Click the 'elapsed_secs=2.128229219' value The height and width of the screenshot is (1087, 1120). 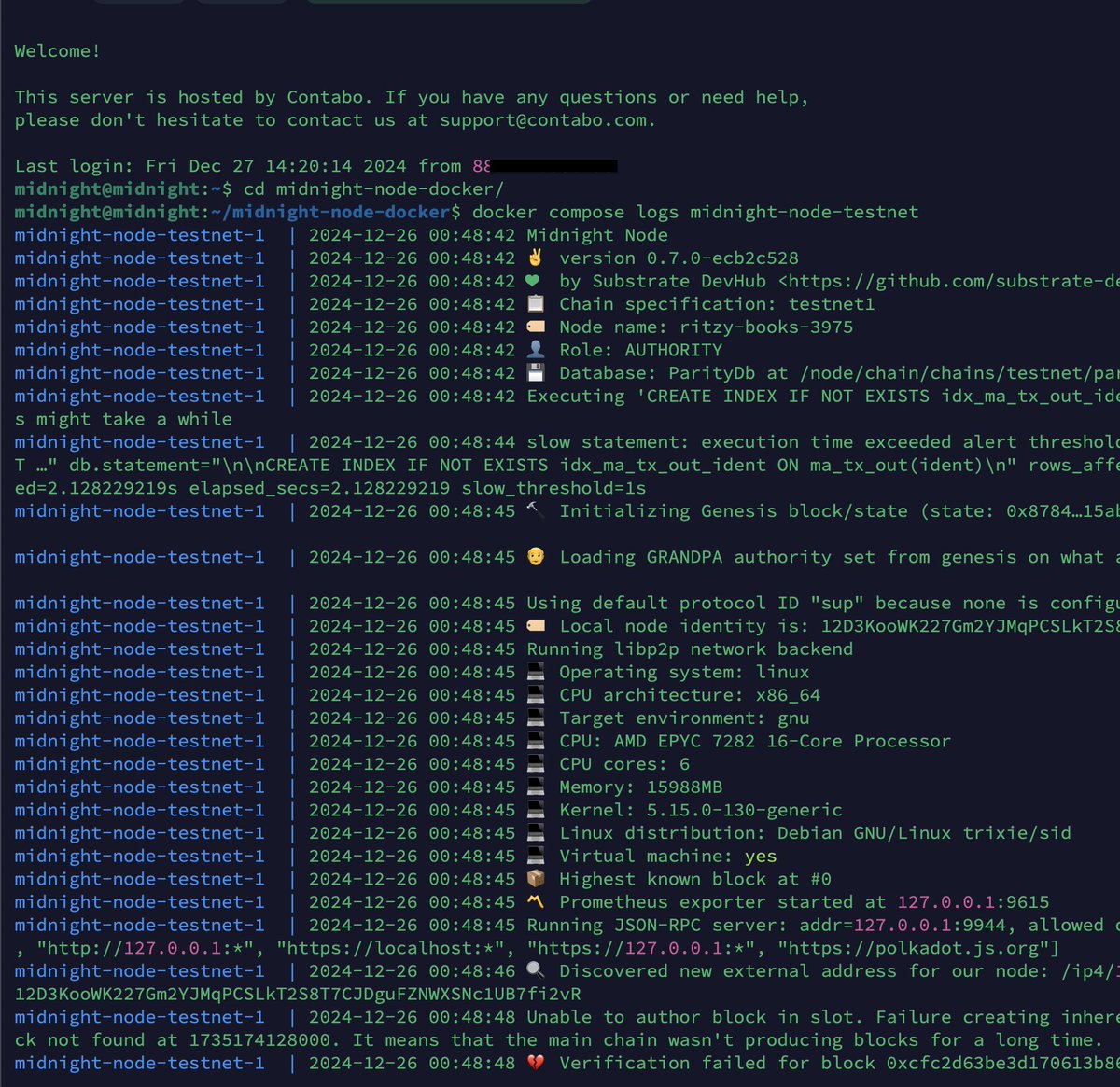point(319,488)
